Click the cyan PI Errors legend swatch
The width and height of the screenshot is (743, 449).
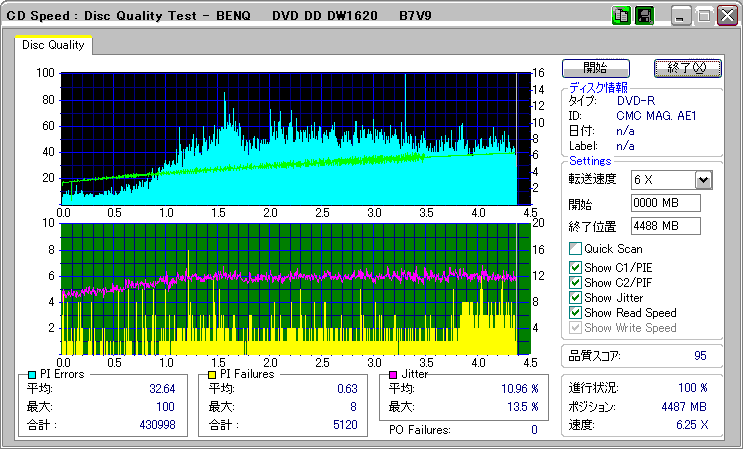pyautogui.click(x=32, y=374)
